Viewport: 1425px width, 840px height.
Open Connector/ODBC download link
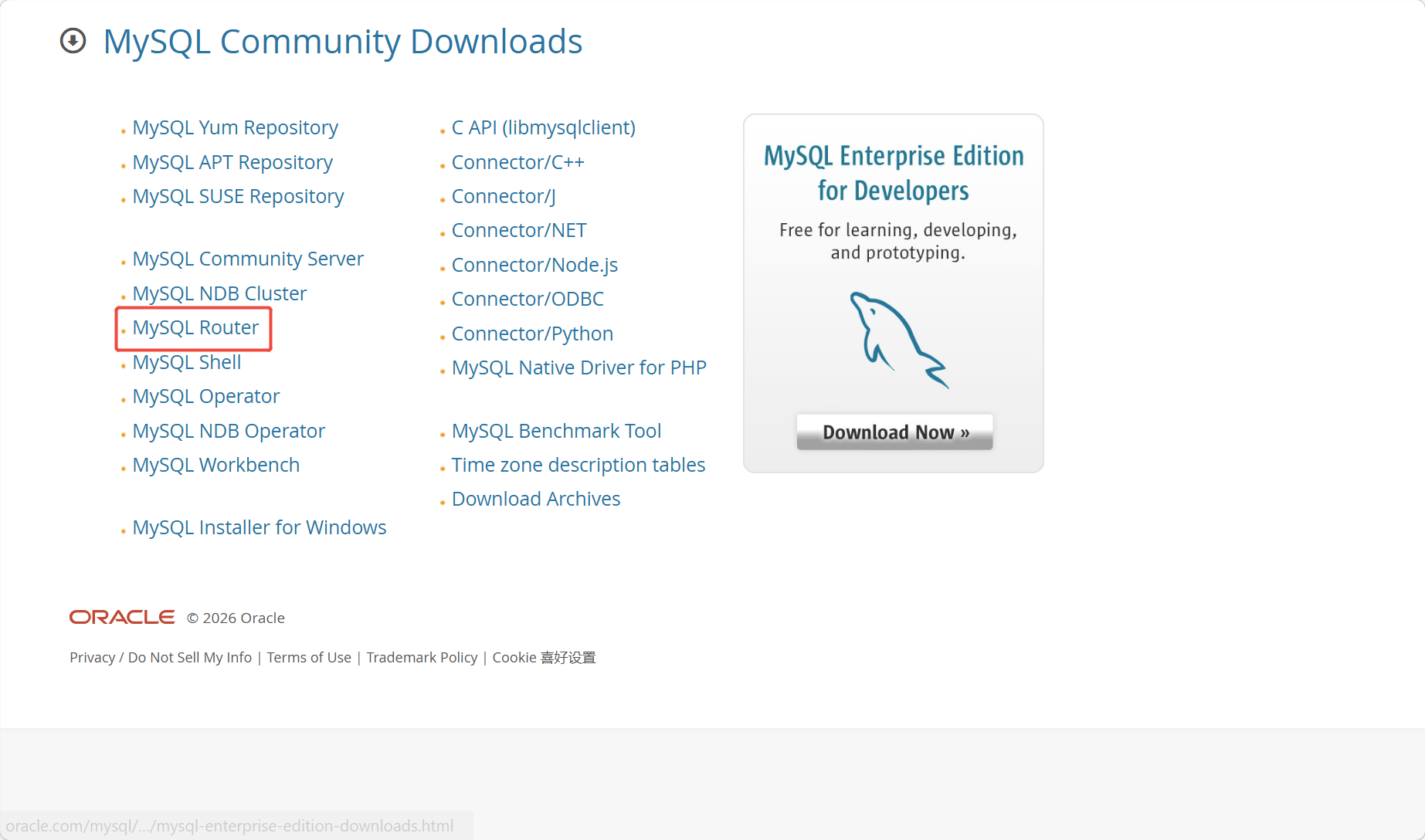(528, 299)
